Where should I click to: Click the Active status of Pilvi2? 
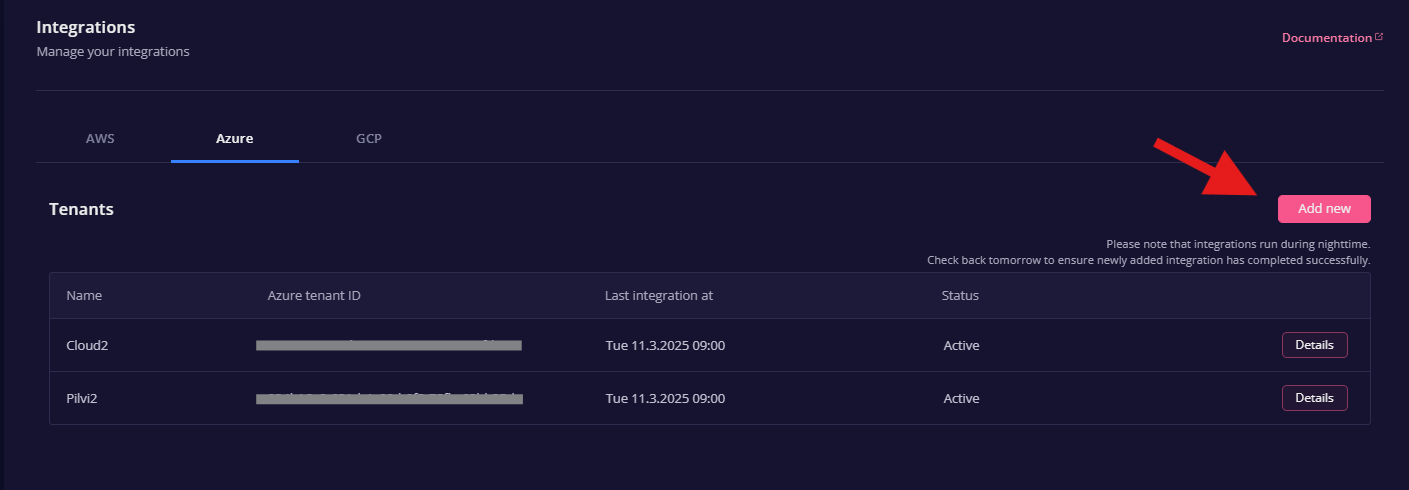click(x=961, y=399)
